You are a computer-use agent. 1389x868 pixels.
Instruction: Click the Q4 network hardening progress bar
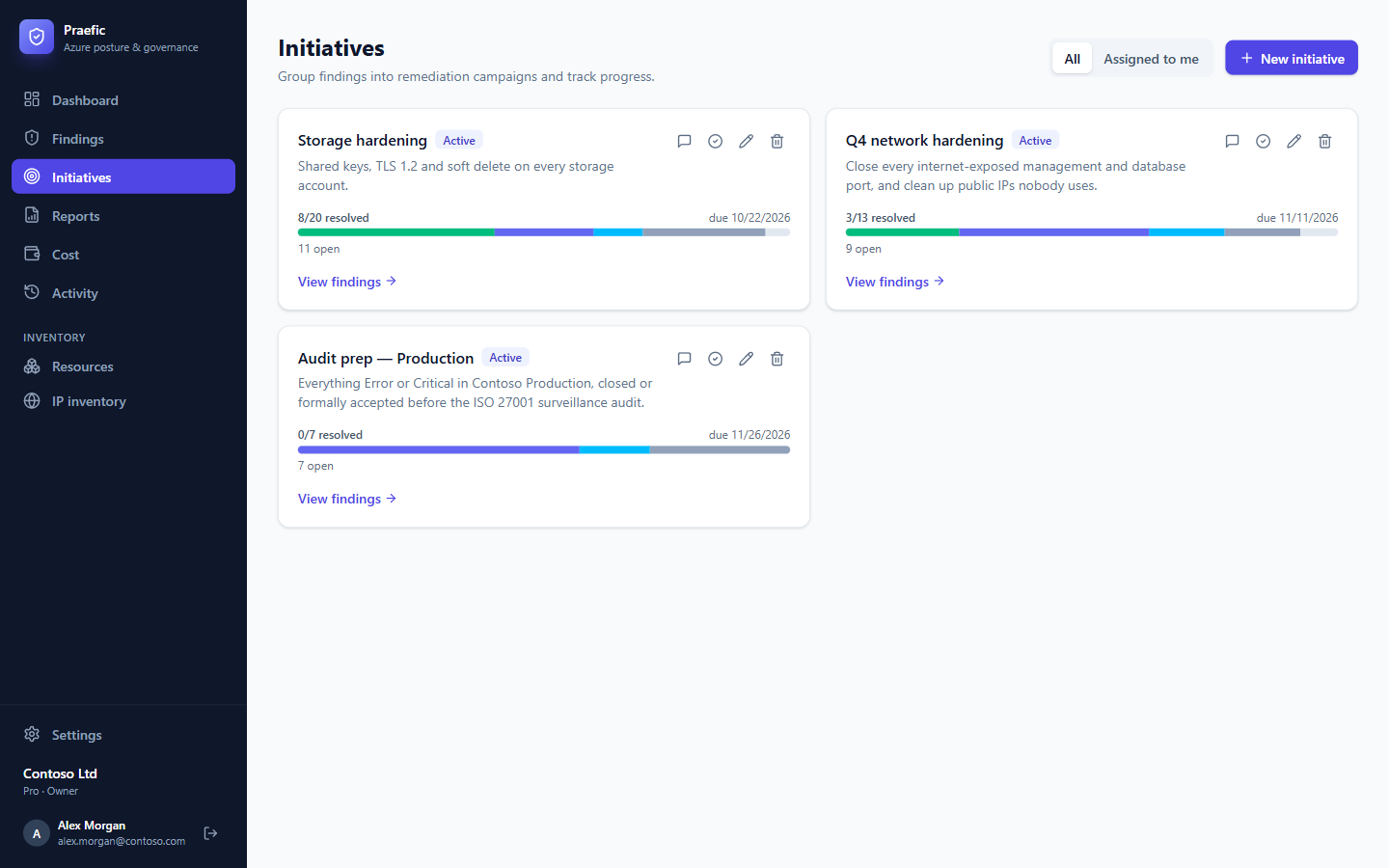[x=1092, y=232]
